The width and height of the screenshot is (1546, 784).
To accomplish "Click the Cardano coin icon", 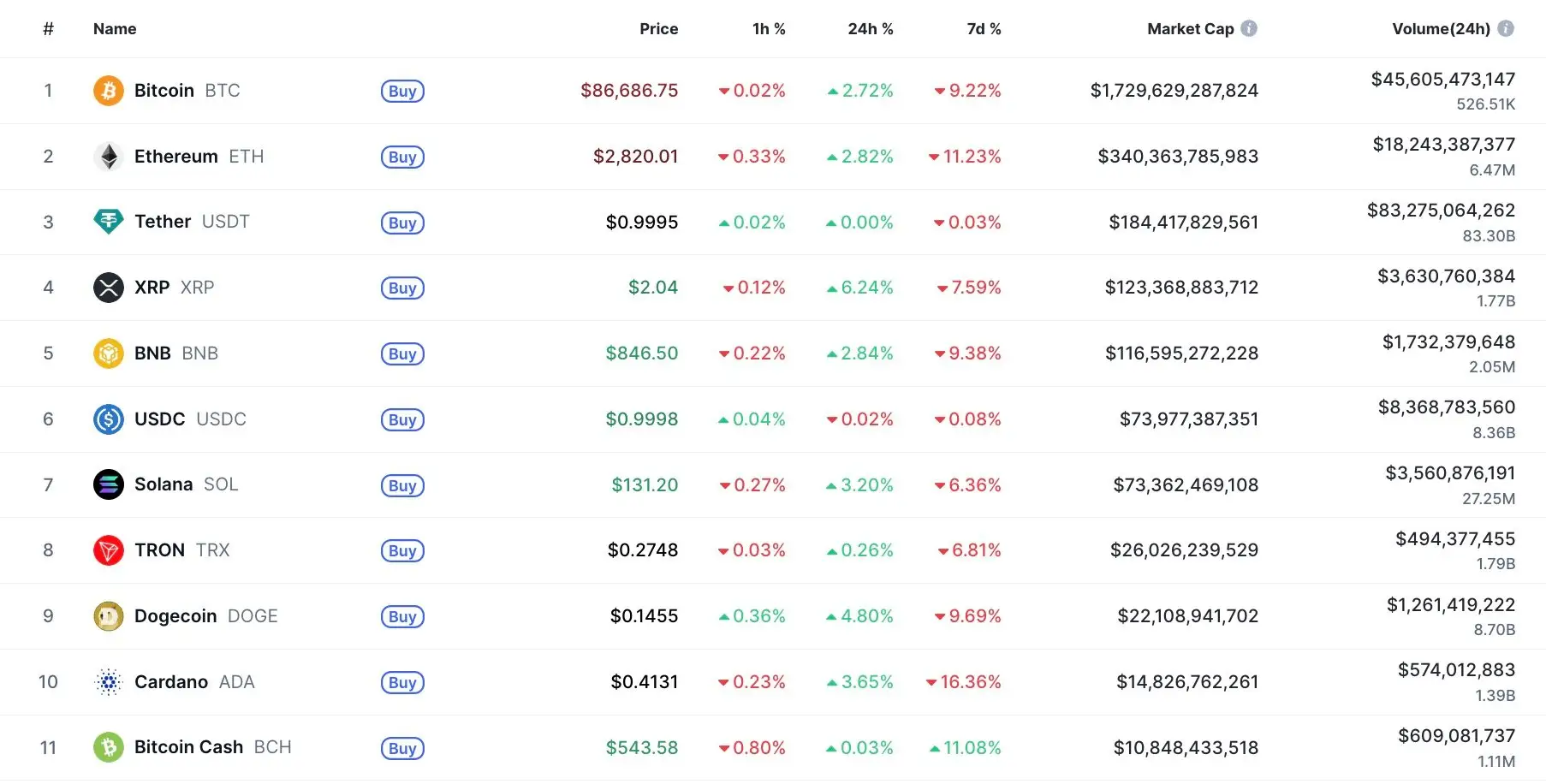I will (x=108, y=681).
